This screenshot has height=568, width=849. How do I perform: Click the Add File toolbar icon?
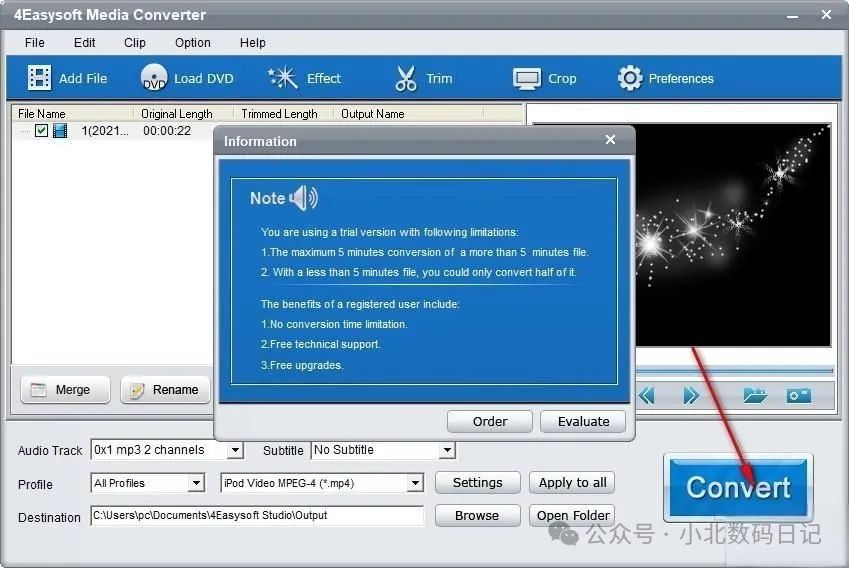[x=40, y=78]
